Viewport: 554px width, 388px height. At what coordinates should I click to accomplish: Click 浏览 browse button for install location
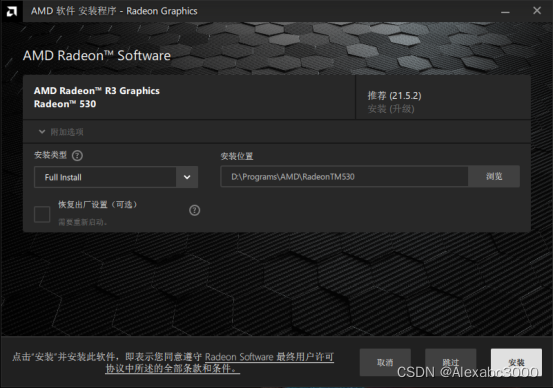coord(494,176)
